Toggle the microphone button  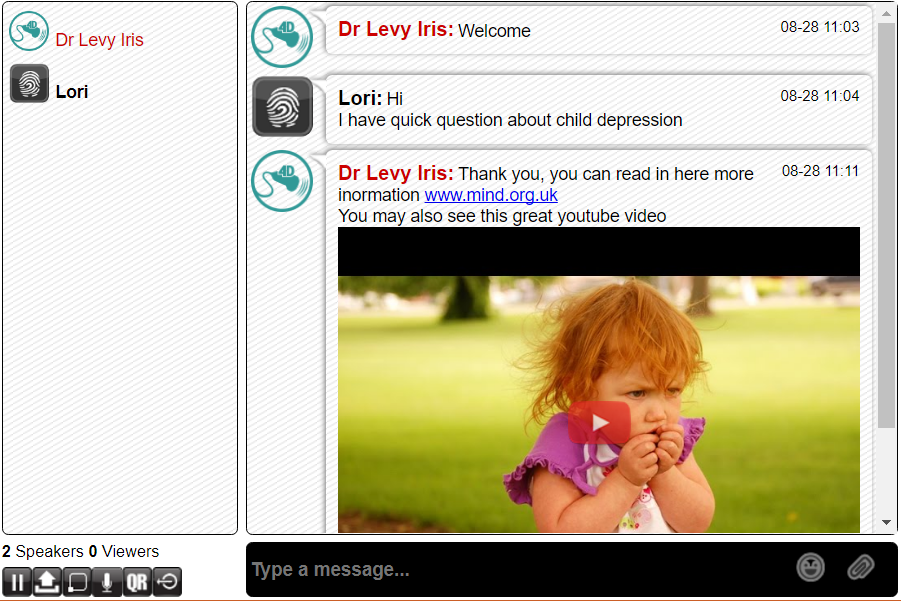[x=107, y=582]
